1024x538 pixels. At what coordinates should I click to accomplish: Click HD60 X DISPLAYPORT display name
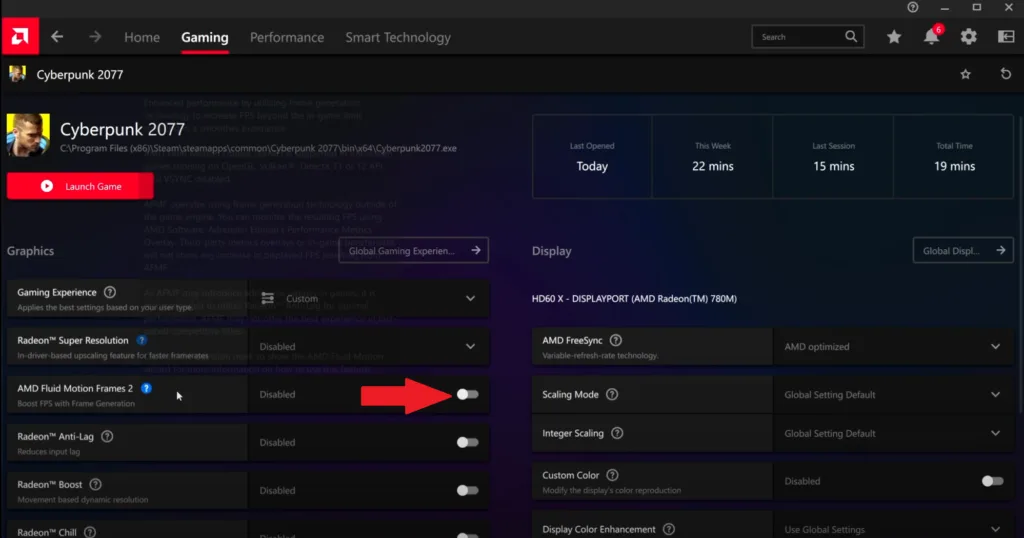click(634, 298)
